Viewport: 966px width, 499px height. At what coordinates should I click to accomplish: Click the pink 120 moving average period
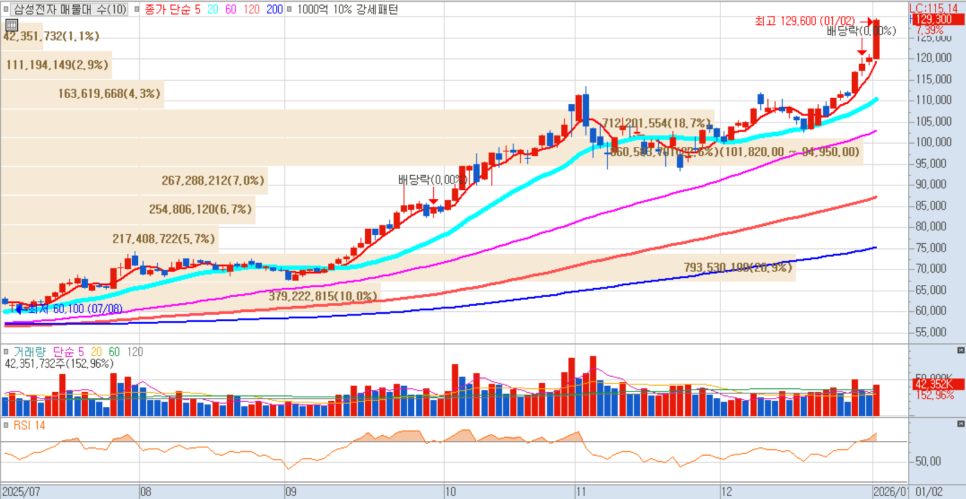[253, 10]
